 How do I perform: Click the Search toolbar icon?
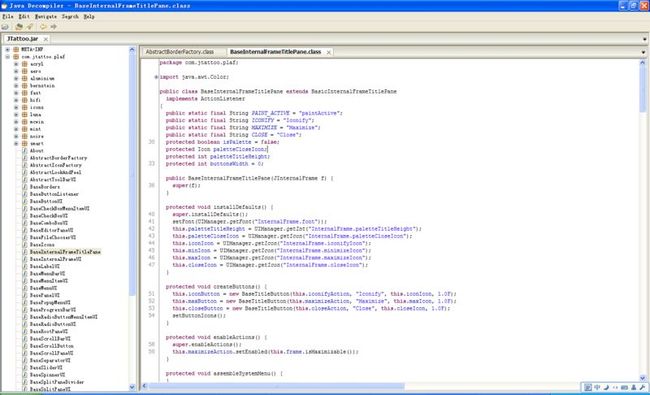point(29,27)
